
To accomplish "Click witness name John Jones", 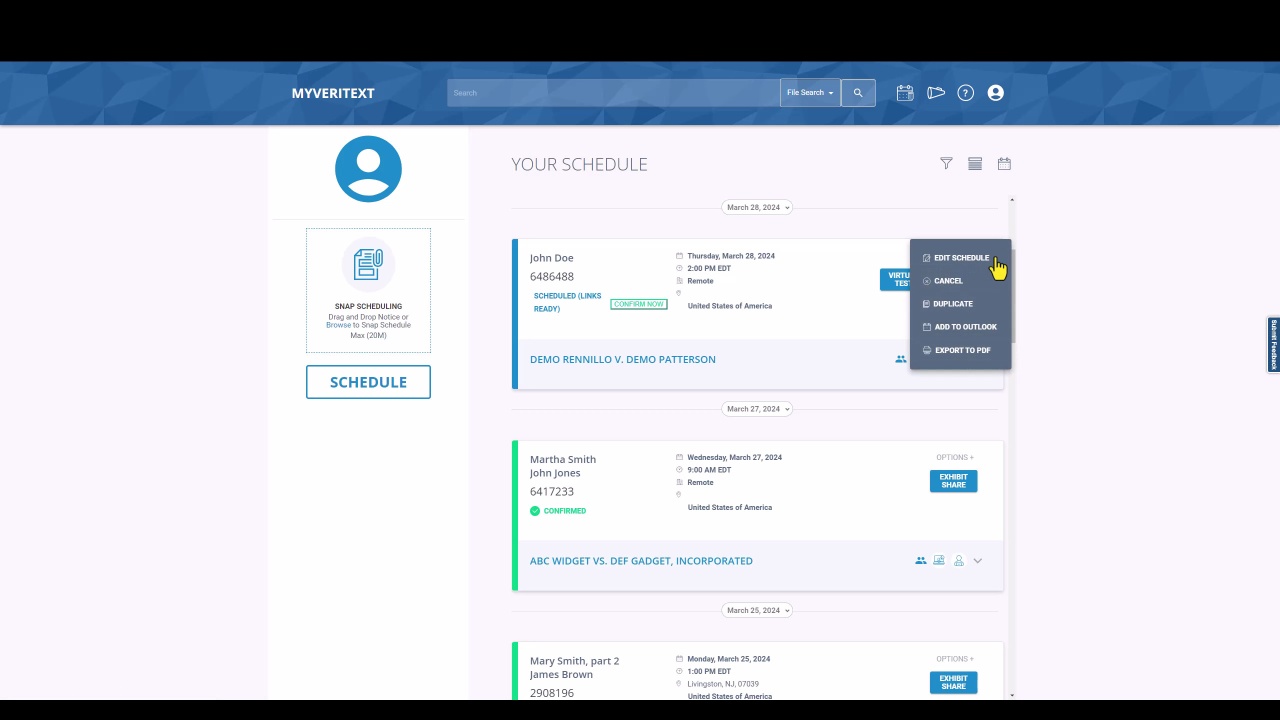I will point(555,473).
